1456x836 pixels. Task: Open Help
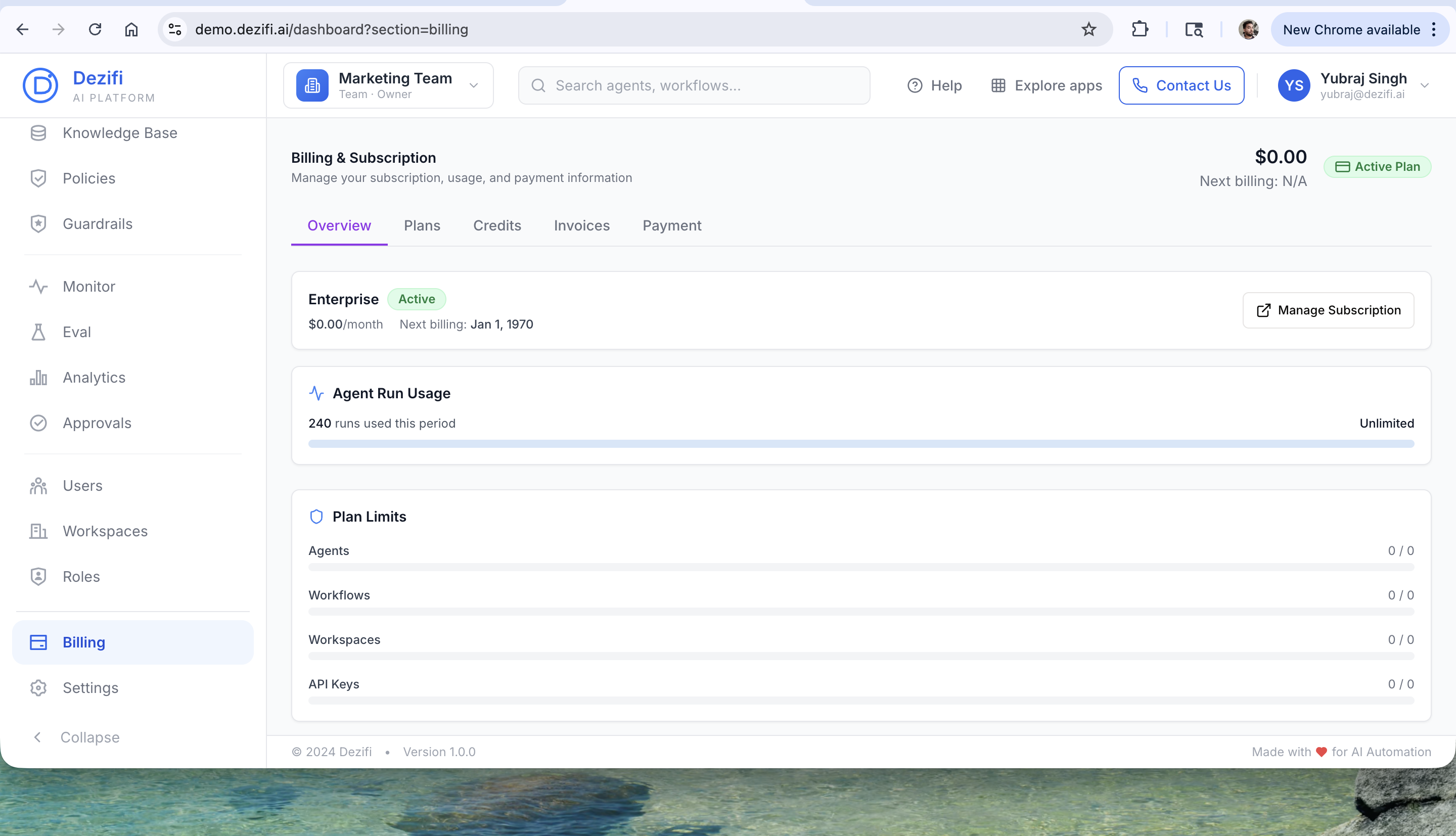[x=934, y=85]
